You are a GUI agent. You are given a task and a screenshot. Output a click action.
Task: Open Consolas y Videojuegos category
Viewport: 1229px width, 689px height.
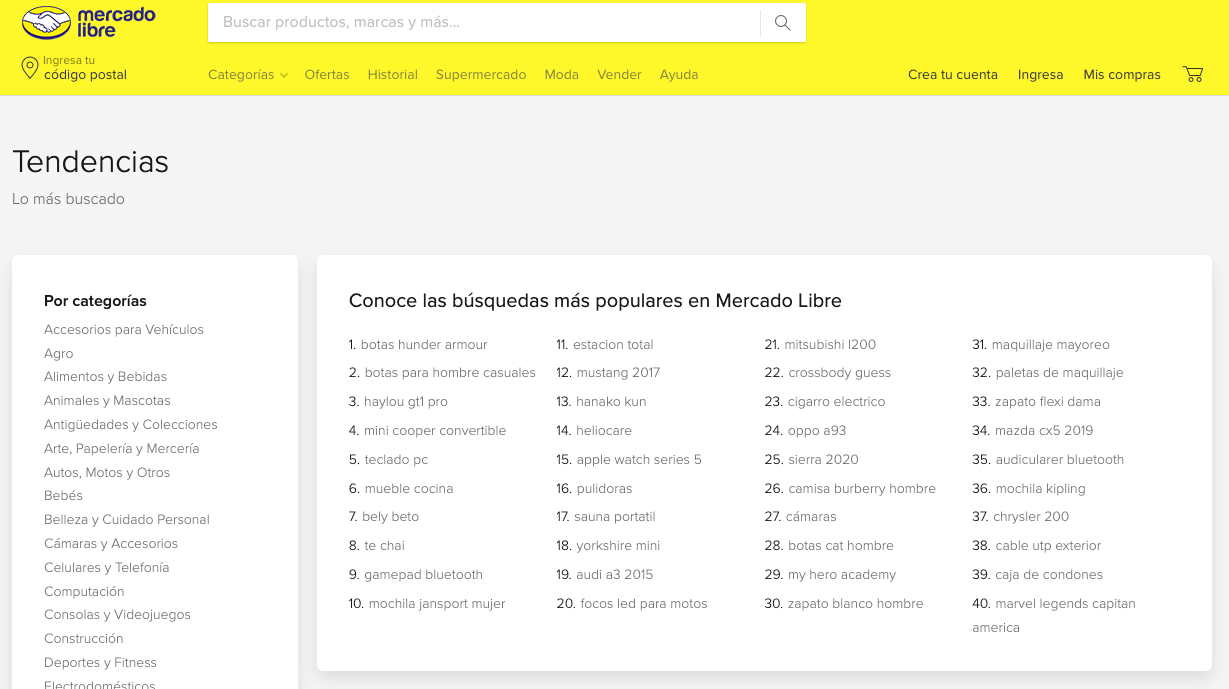pyautogui.click(x=117, y=615)
